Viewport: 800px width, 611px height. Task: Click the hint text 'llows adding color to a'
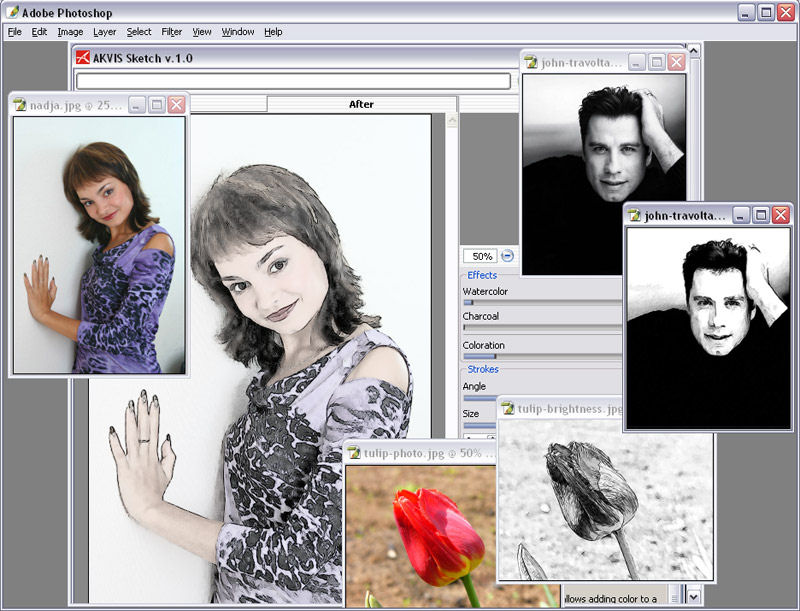(x=611, y=599)
